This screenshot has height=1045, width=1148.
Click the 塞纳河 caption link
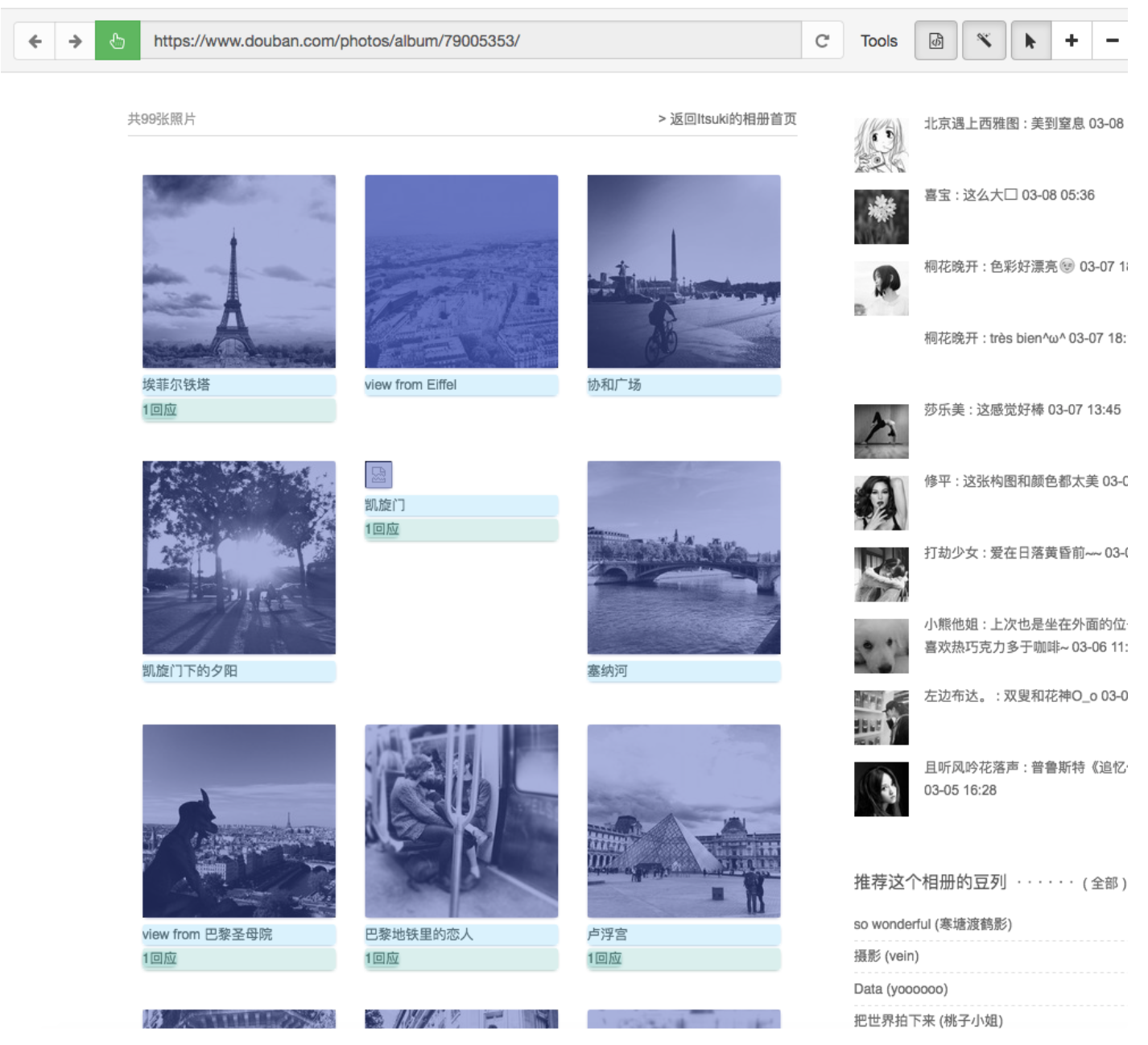607,671
